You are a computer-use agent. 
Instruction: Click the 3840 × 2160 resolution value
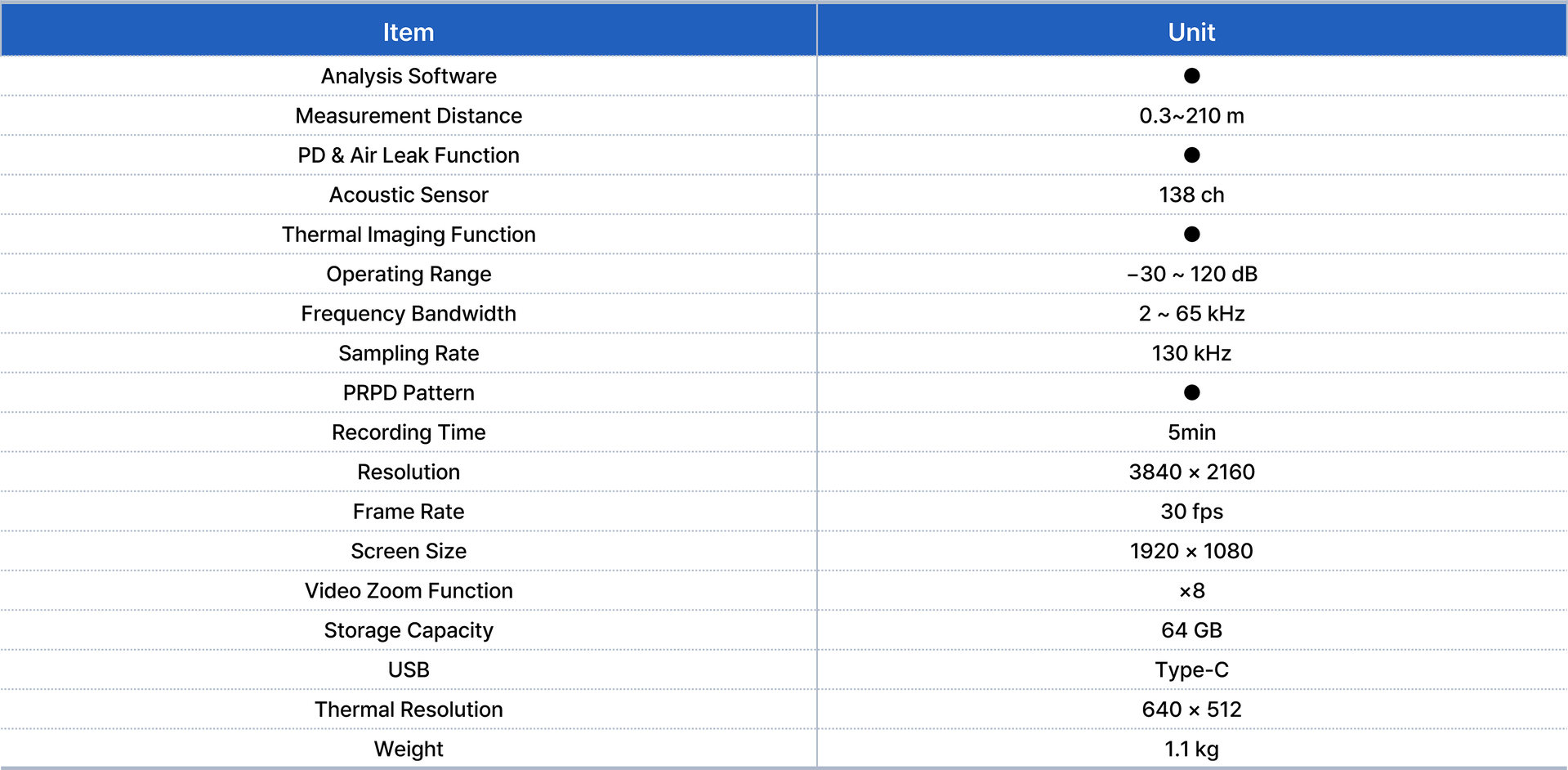coord(1191,472)
